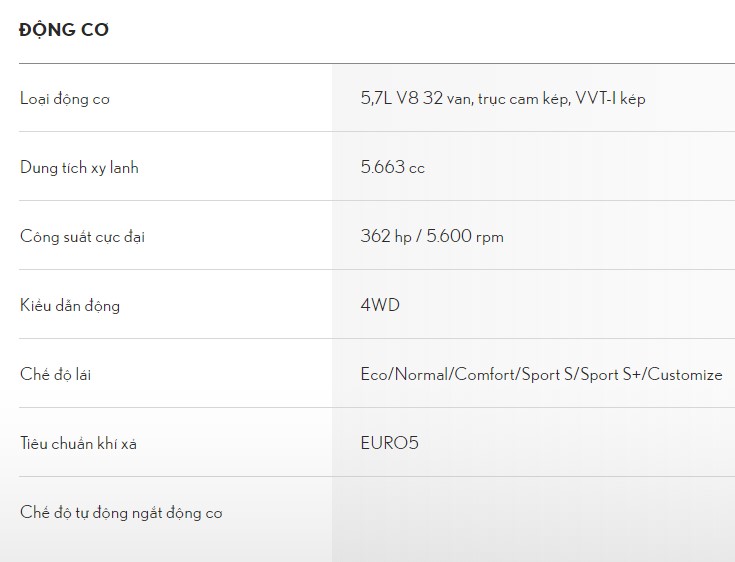Click the horizontal divider under ĐỘNG CƠ heading
Image resolution: width=735 pixels, height=562 pixels.
coord(377,63)
